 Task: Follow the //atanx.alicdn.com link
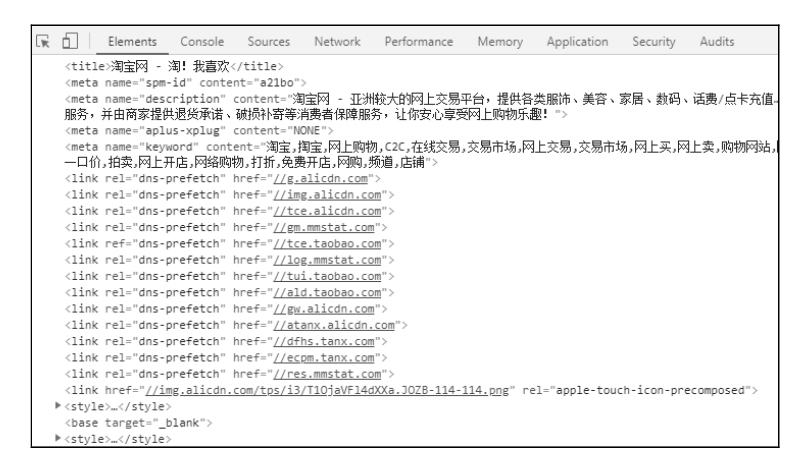coord(334,325)
